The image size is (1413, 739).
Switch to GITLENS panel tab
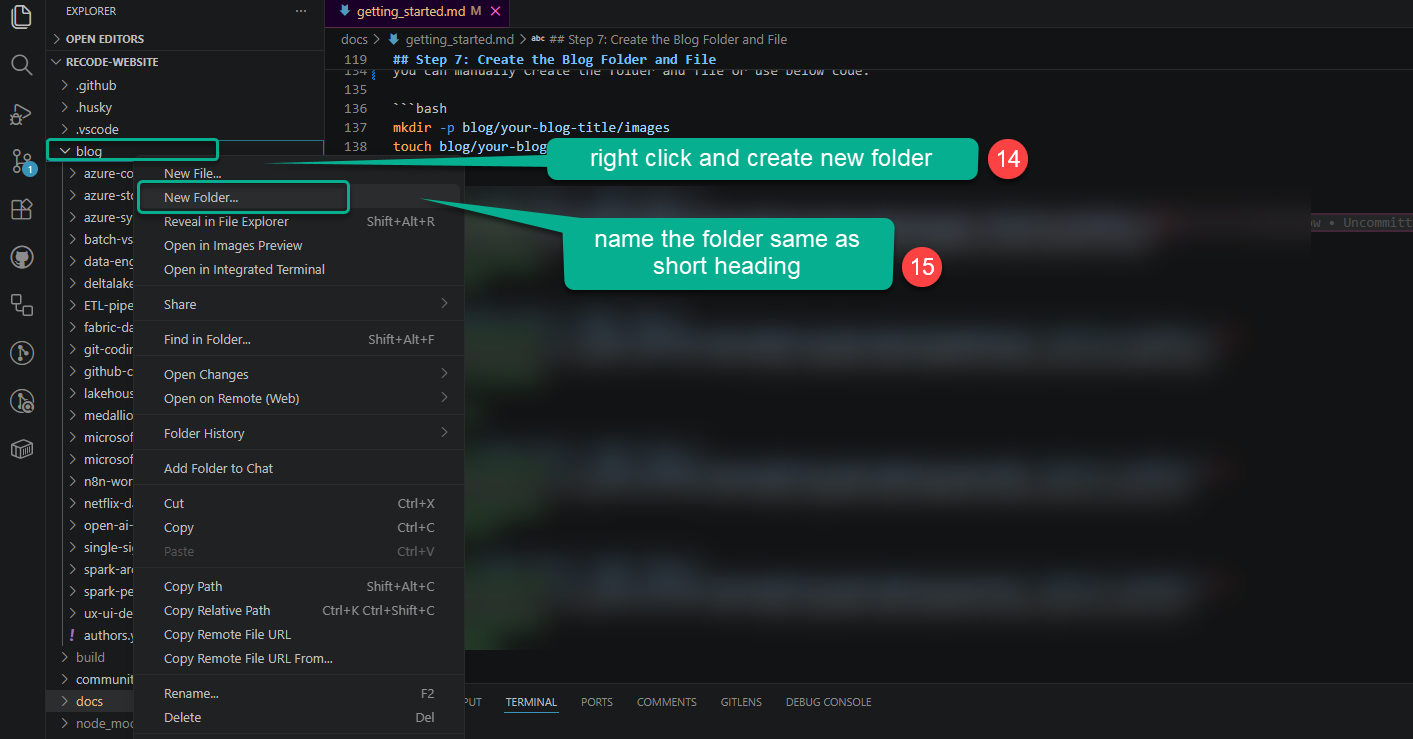click(741, 702)
